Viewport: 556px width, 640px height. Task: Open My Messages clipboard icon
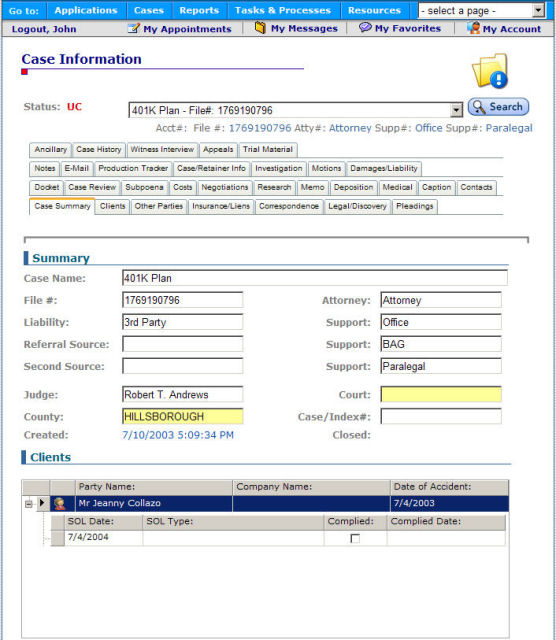pyautogui.click(x=260, y=28)
